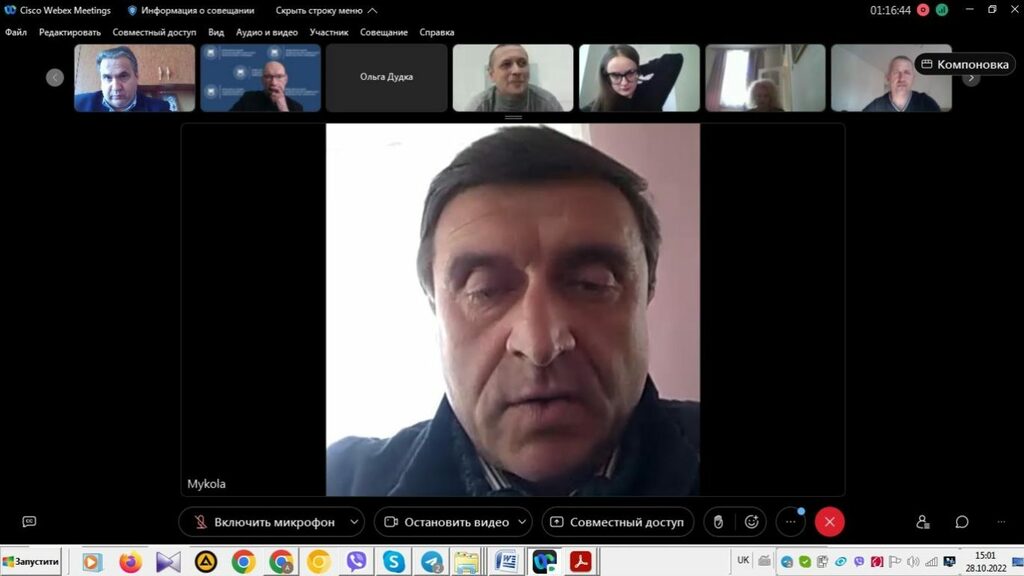Open the more options ellipsis button

click(790, 522)
